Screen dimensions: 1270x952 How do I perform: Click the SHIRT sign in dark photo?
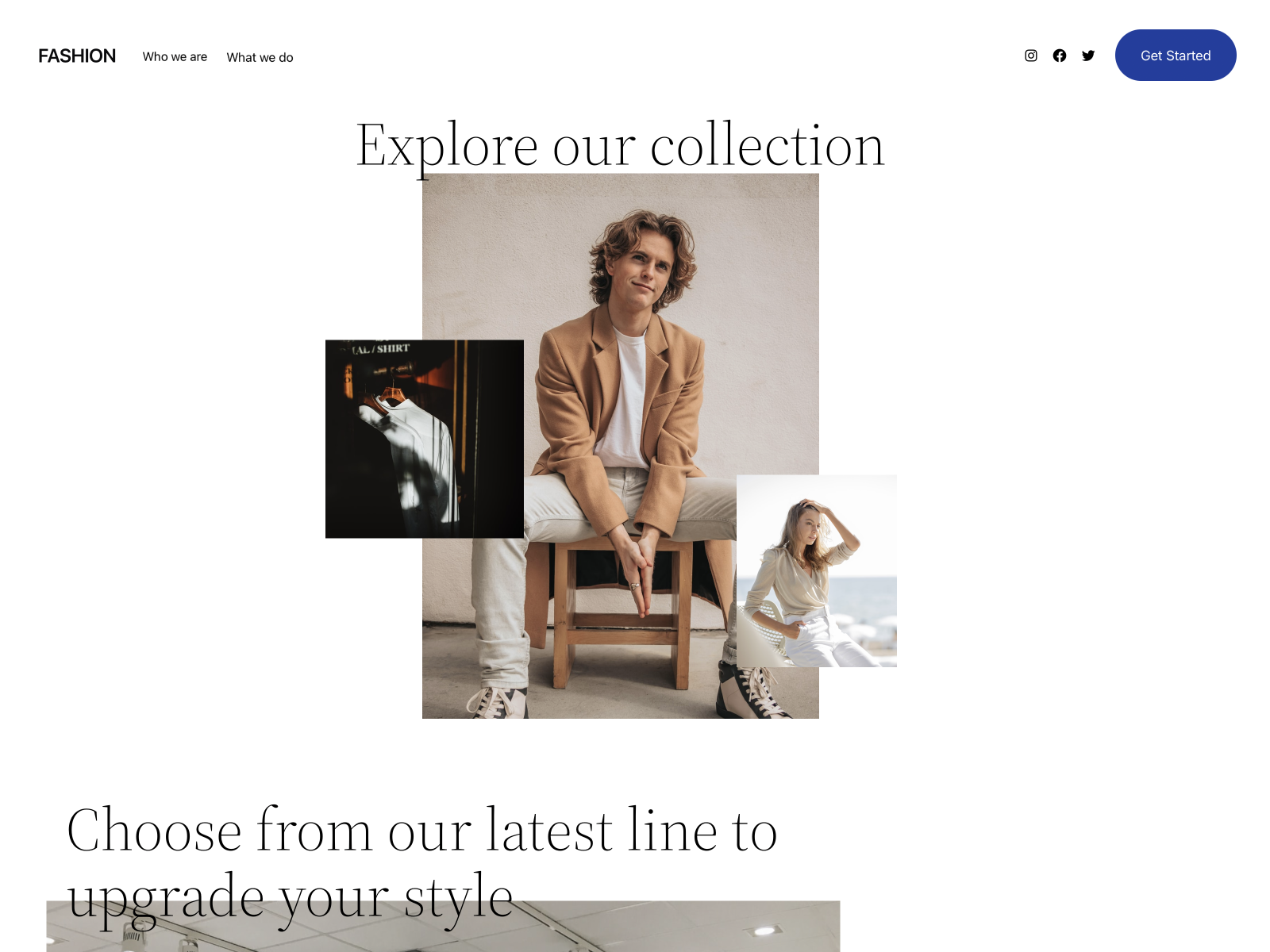392,348
